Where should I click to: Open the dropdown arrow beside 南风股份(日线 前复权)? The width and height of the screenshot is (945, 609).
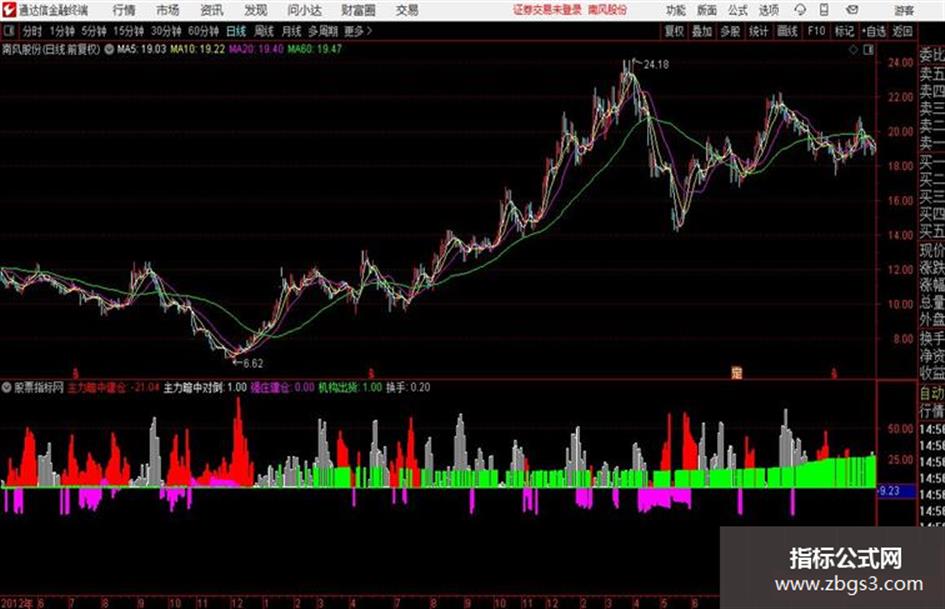(109, 49)
